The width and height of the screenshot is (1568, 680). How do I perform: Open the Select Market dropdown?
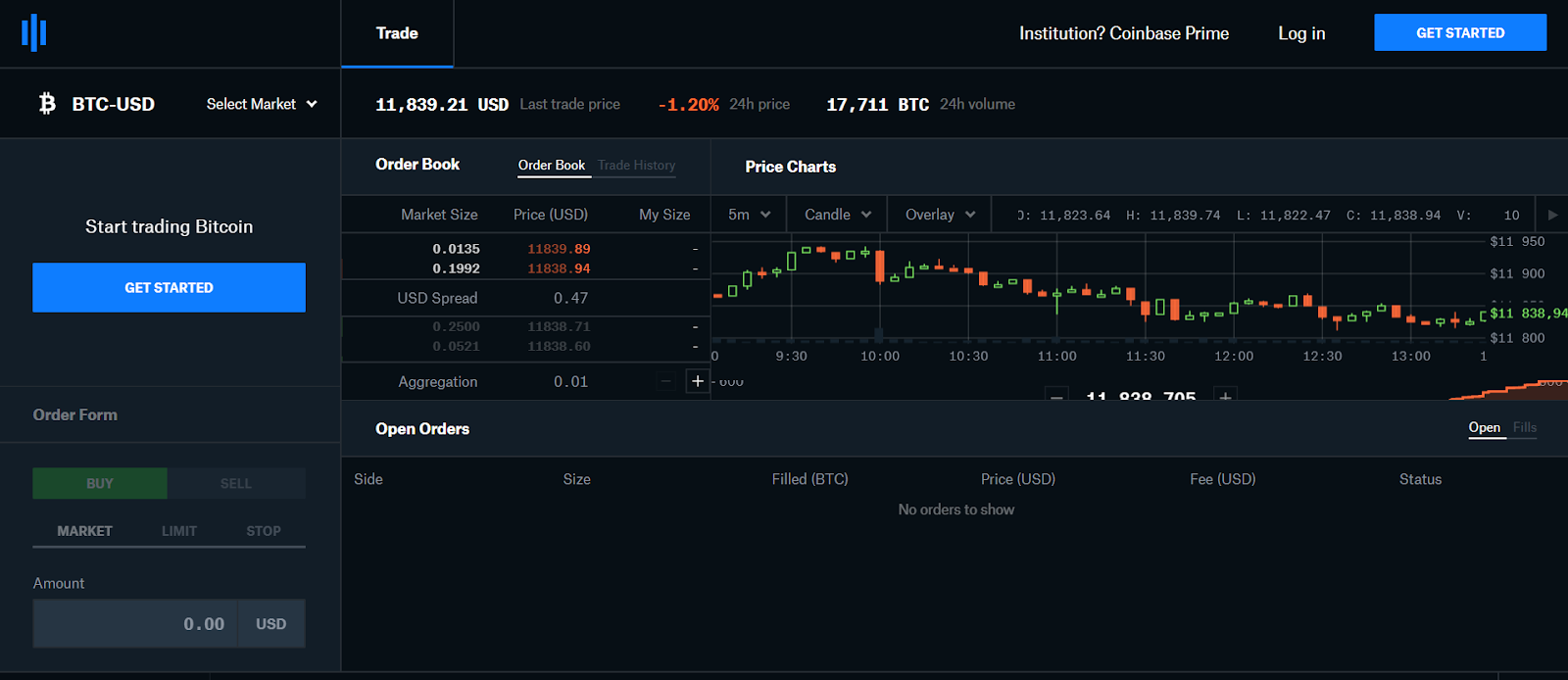point(262,104)
